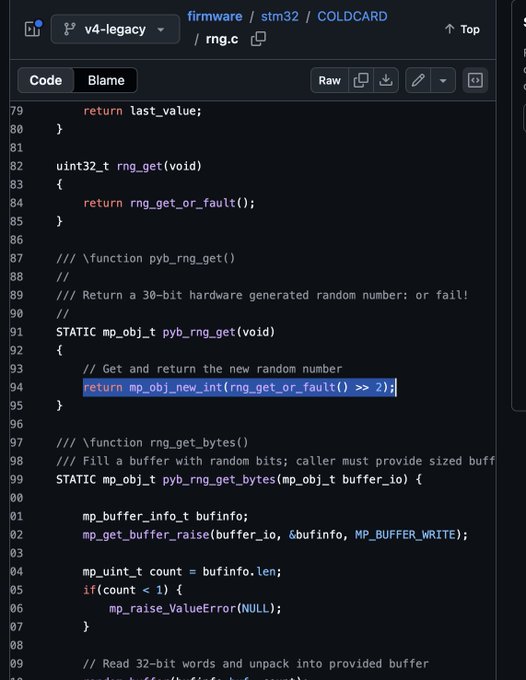
Task: Open the v4-legacy branch dropdown
Action: point(115,29)
